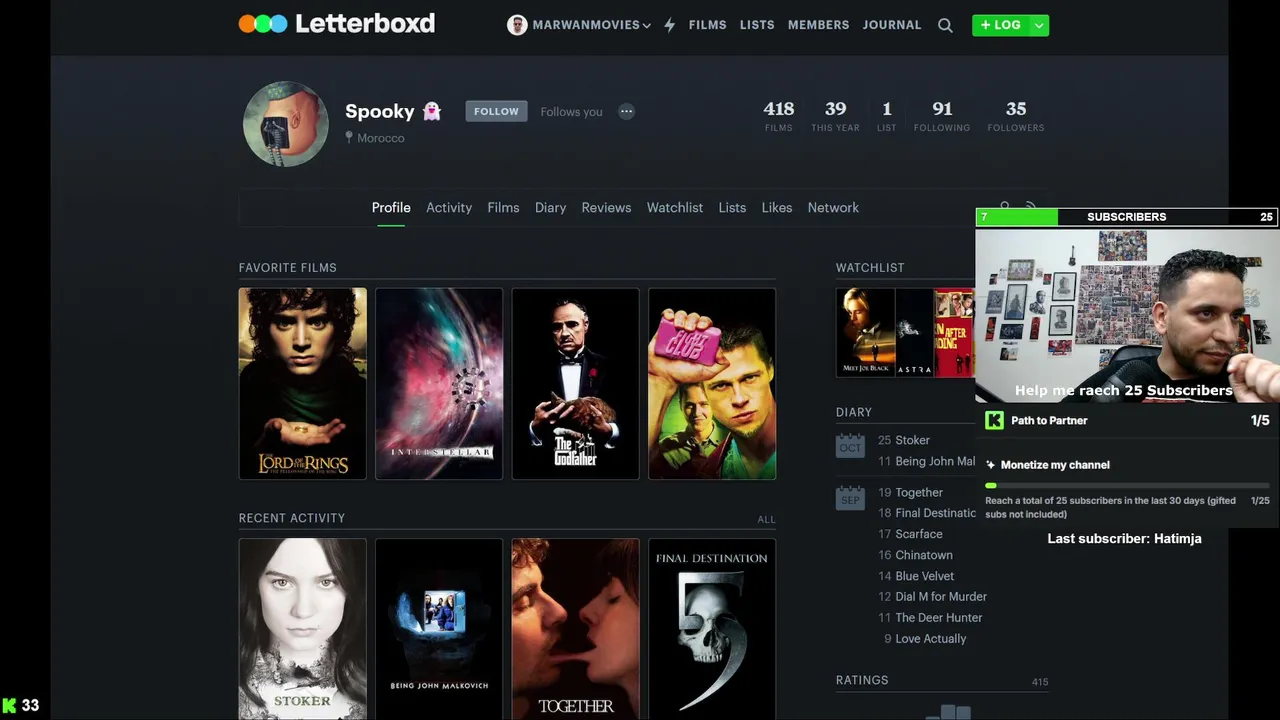Click the Kick logo in the Path to Partner panel
Image resolution: width=1280 pixels, height=720 pixels.
coord(994,421)
